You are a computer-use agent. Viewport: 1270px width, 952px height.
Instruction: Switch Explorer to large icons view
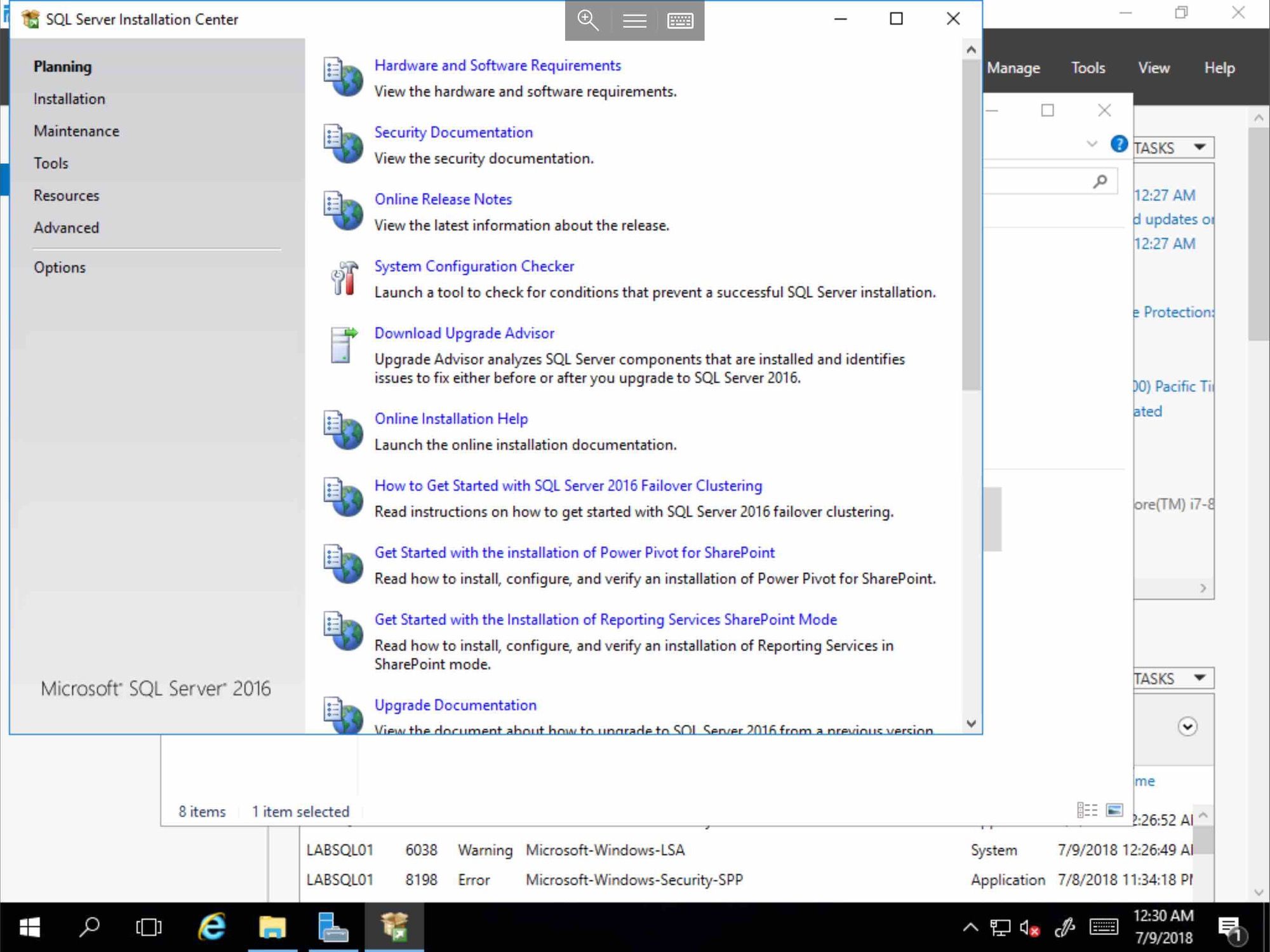1114,810
